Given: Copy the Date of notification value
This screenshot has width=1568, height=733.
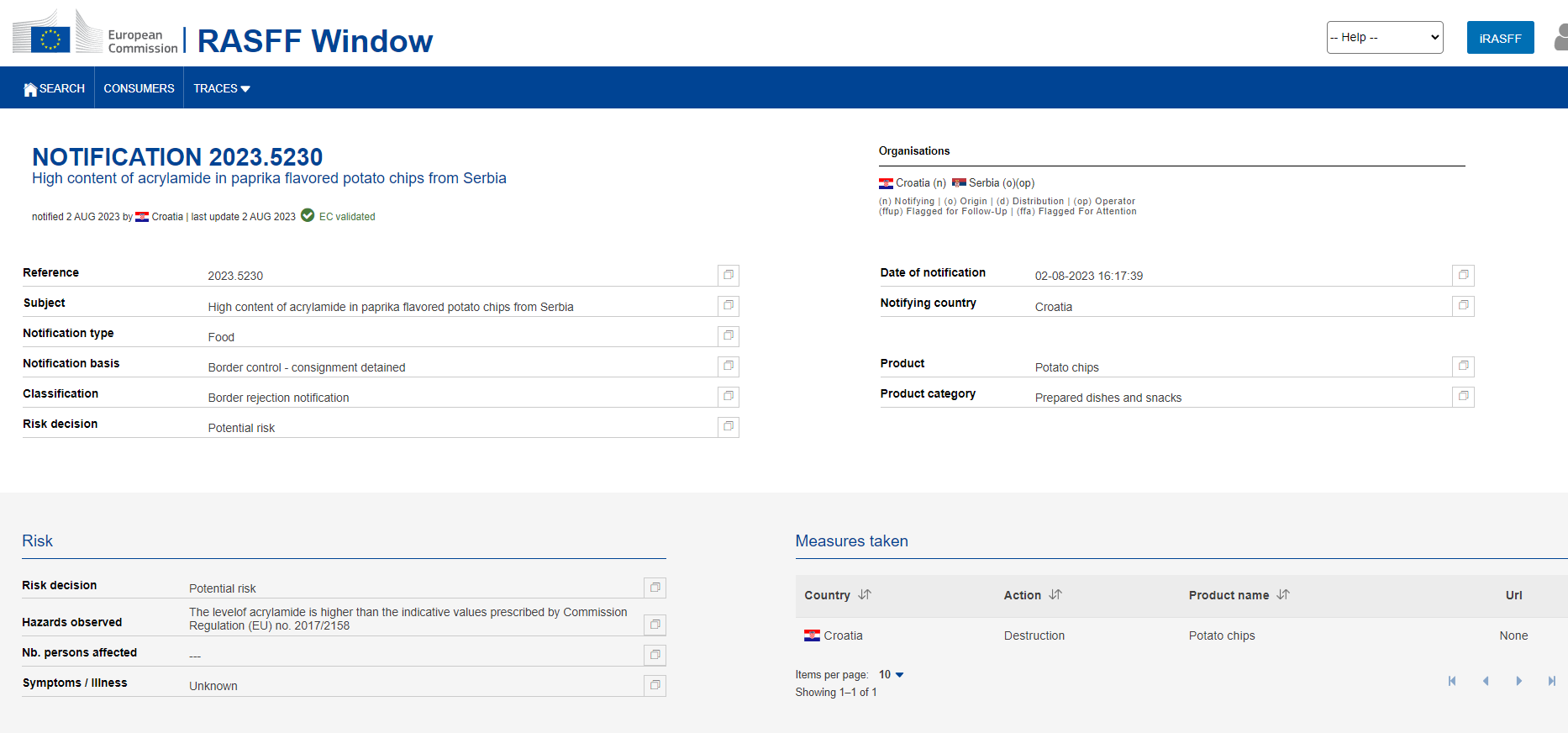Looking at the screenshot, I should tap(1463, 275).
